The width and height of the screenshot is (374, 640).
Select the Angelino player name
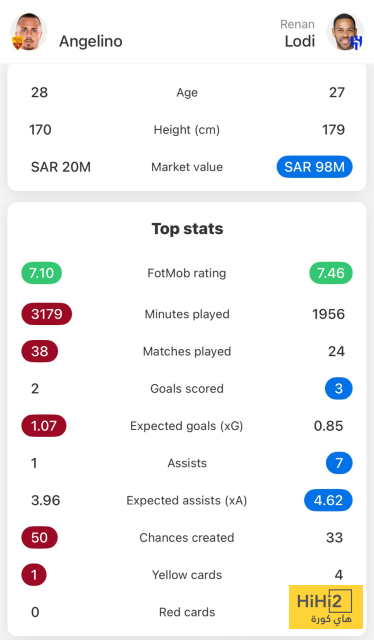tap(91, 41)
